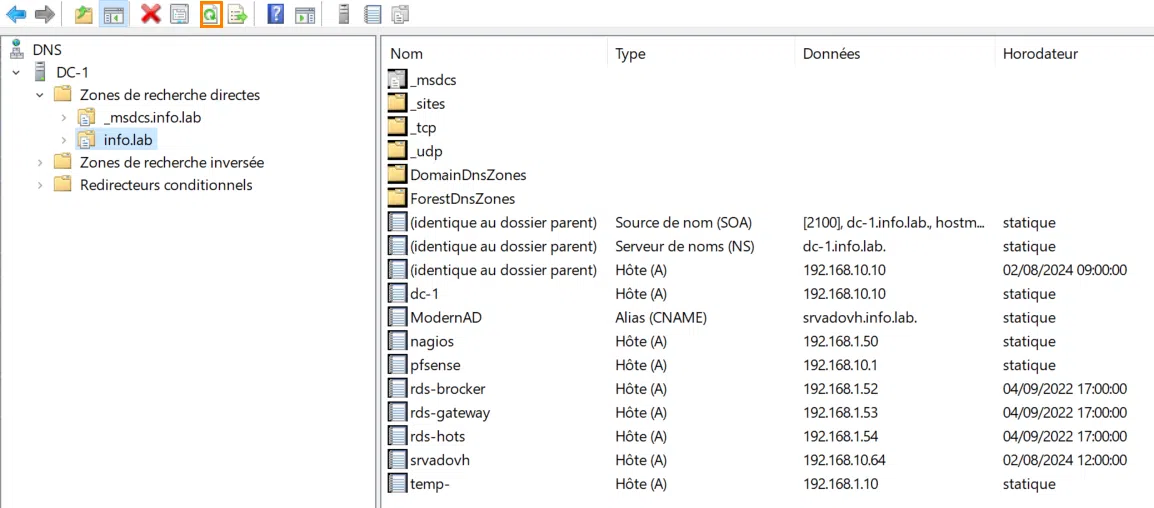This screenshot has height=508, width=1154.
Task: Select the info.lab zone in tree
Action: 128,140
